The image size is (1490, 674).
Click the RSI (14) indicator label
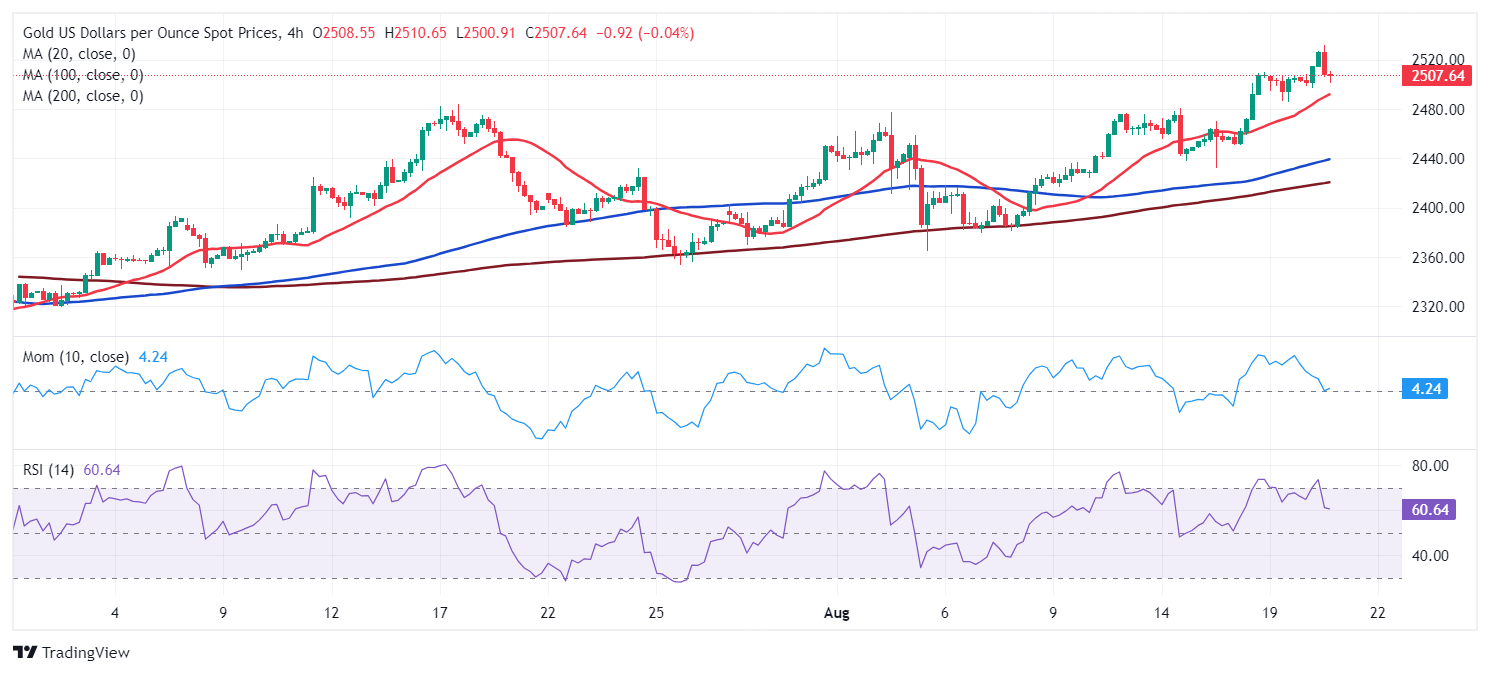47,470
